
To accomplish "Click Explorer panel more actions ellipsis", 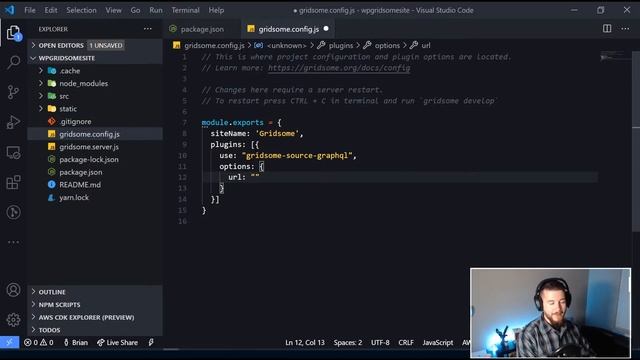I will click(148, 29).
